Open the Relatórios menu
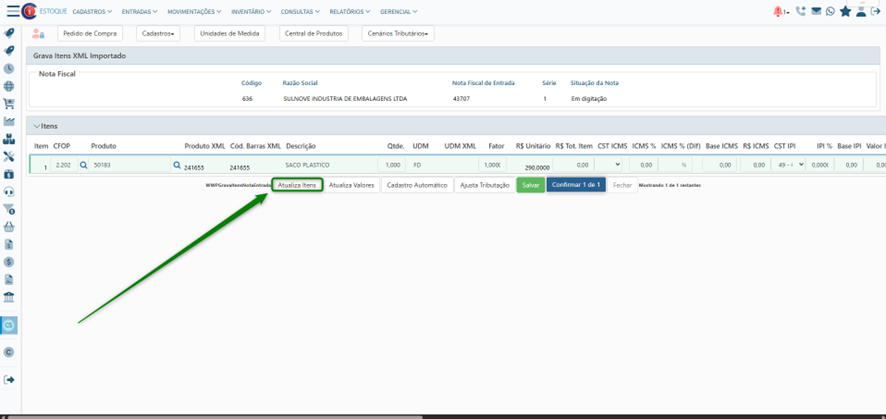This screenshot has height=419, width=886. tap(349, 12)
